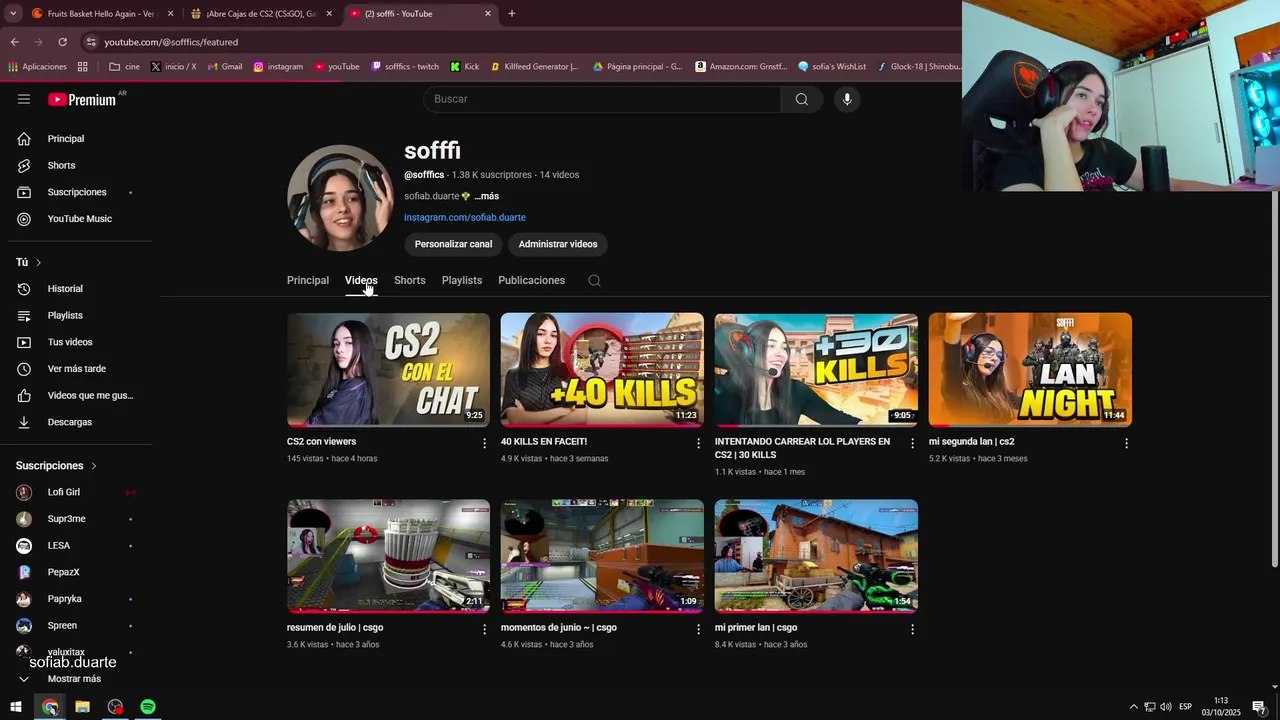1280x720 pixels.
Task: Reload the page in browser toolbar
Action: 62,42
